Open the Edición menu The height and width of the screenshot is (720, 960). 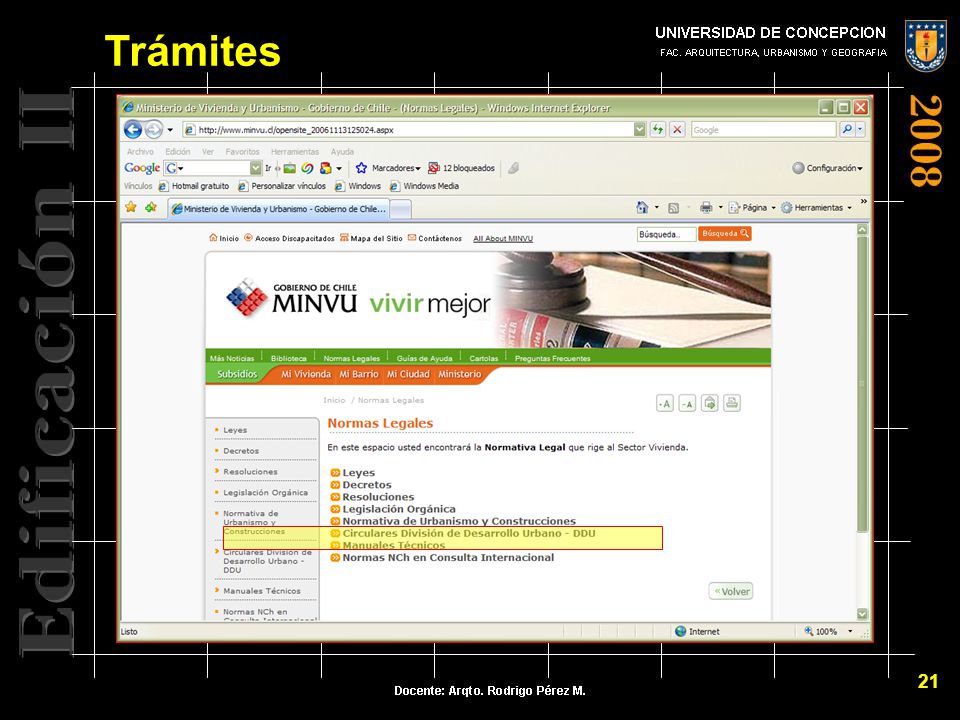[178, 151]
